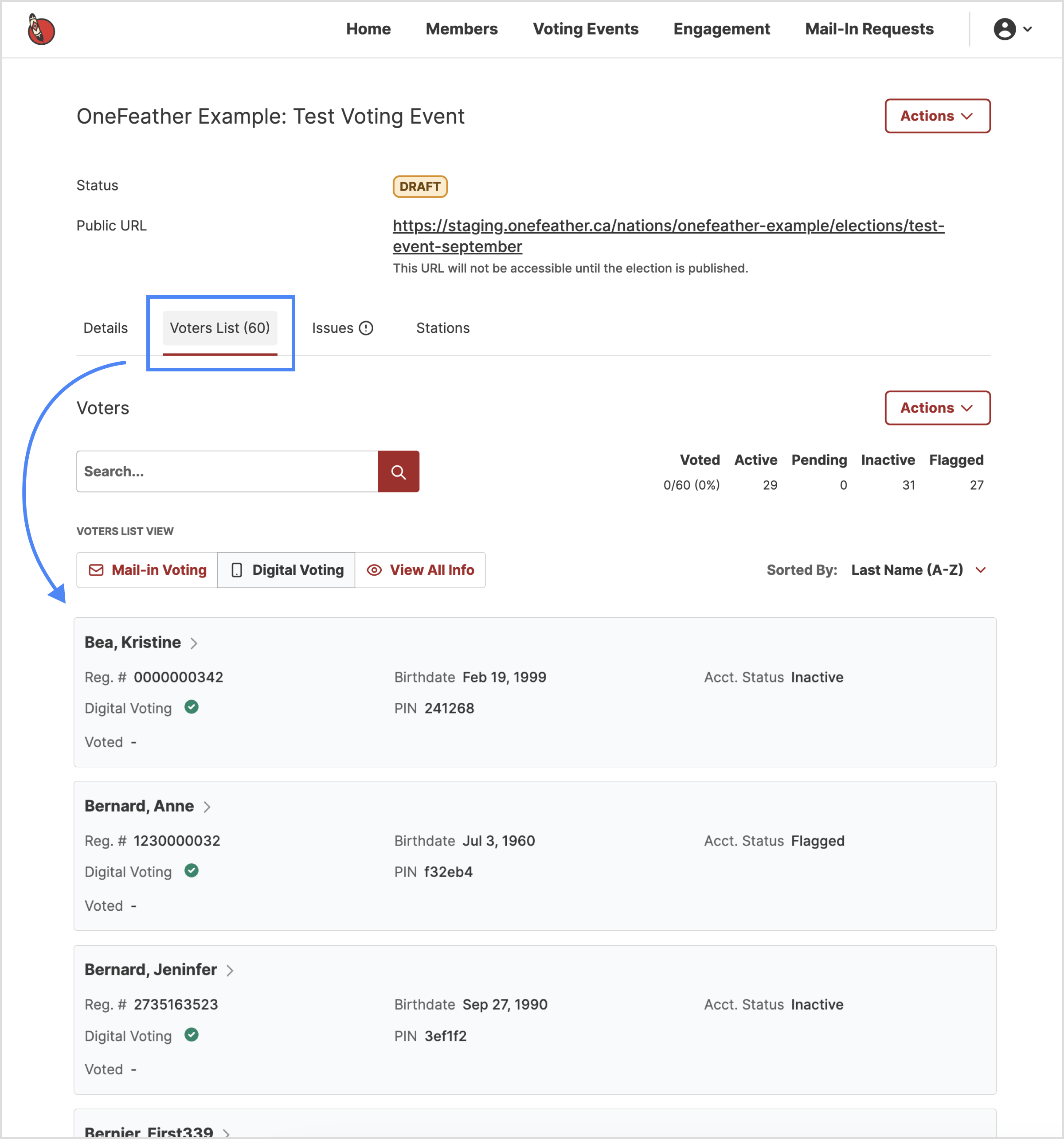Switch to the Stations tab
Image resolution: width=1064 pixels, height=1139 pixels.
click(442, 328)
